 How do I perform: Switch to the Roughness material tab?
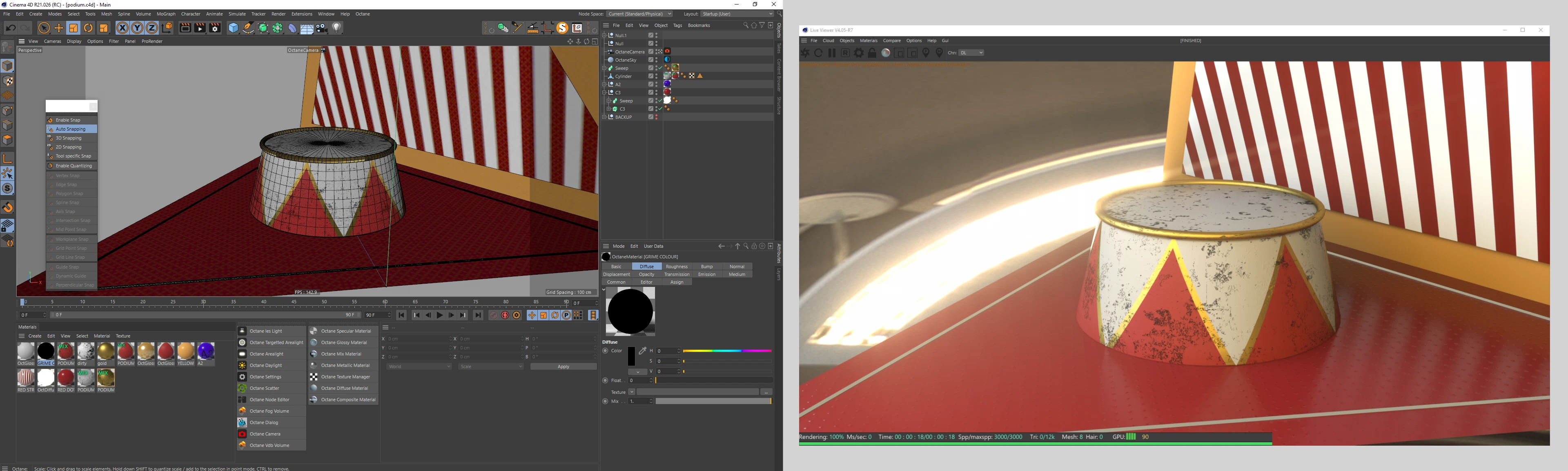[x=676, y=267]
